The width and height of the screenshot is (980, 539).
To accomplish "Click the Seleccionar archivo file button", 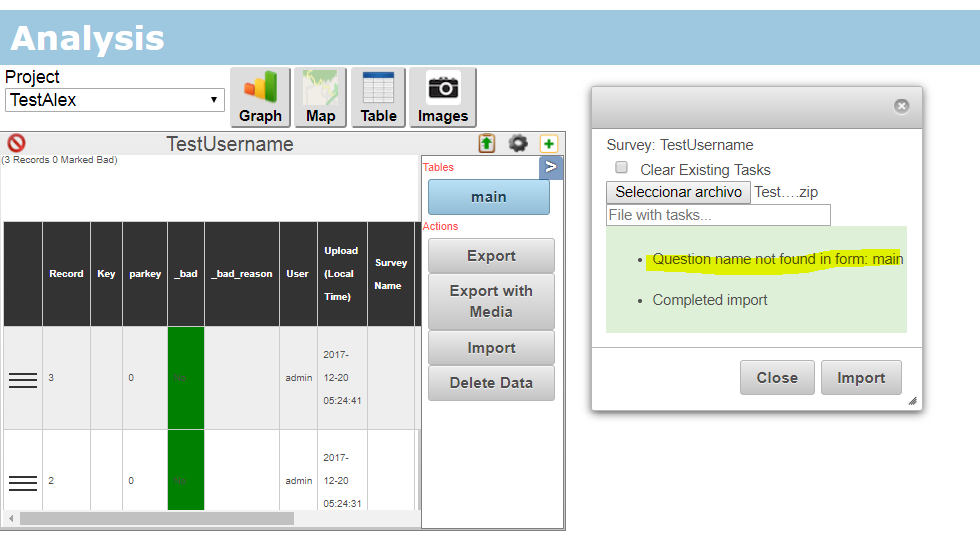I will coord(678,192).
